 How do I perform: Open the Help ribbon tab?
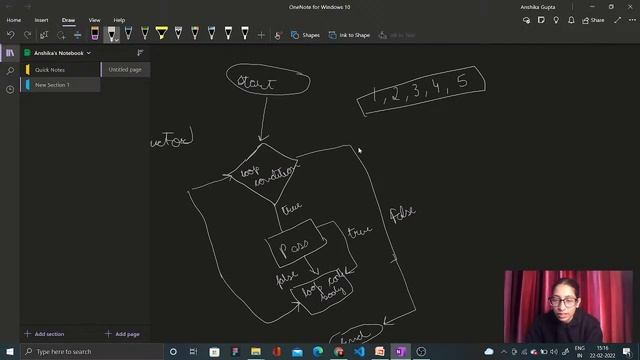click(x=119, y=20)
